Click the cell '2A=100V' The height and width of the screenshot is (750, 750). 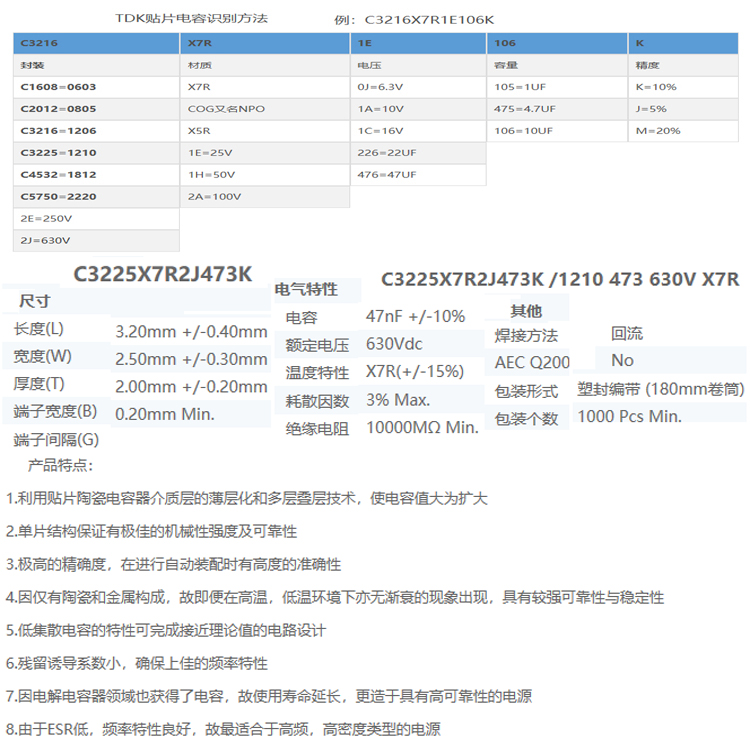(265, 197)
